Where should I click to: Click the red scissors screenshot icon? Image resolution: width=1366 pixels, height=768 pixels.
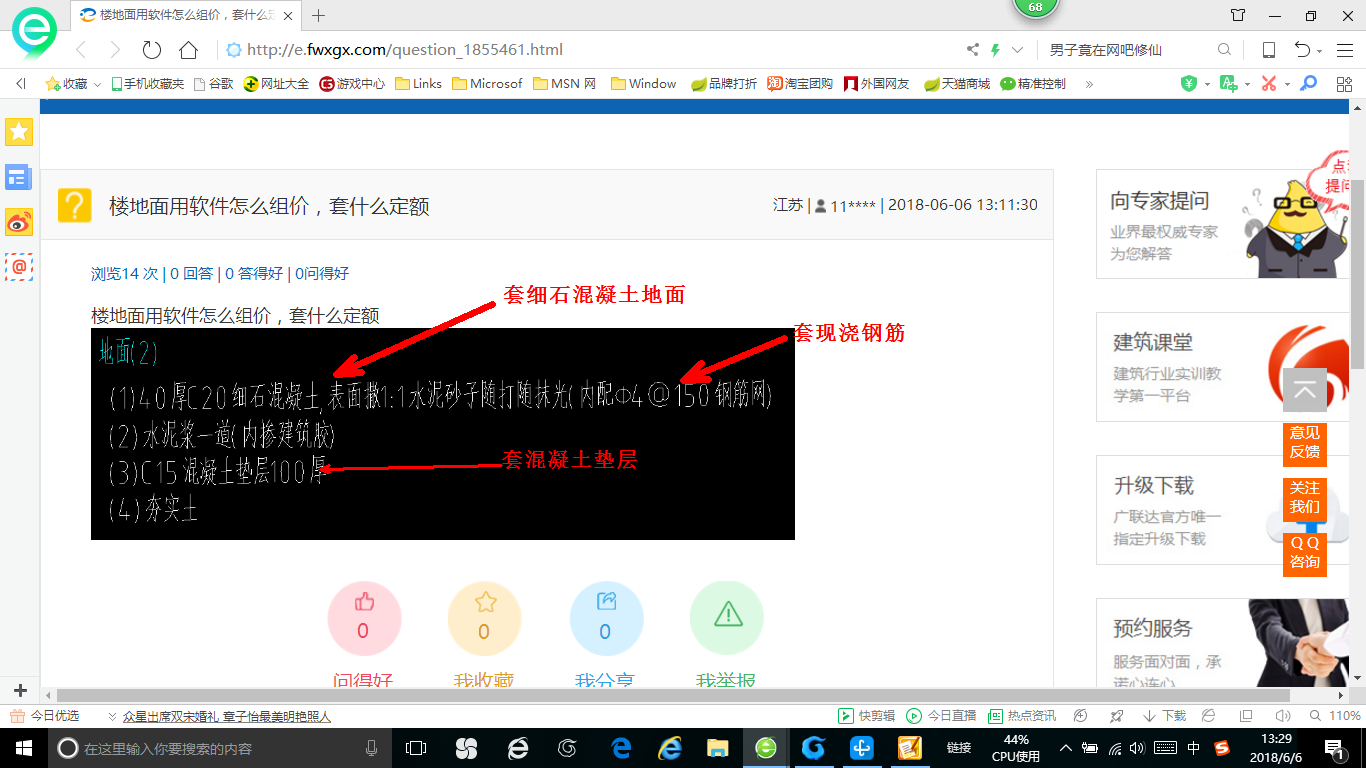tap(1268, 84)
